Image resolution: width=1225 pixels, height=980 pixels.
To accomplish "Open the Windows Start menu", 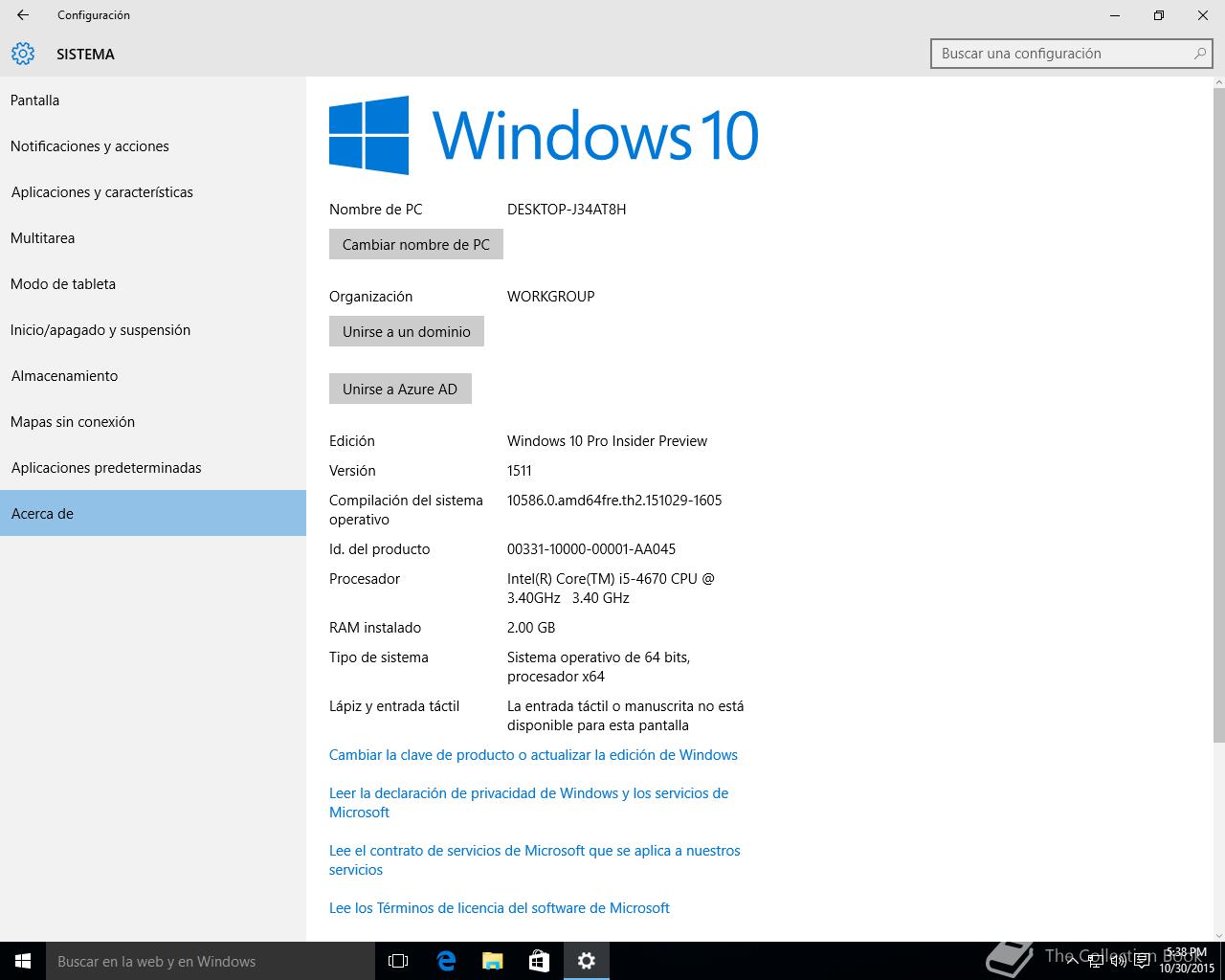I will (x=23, y=961).
